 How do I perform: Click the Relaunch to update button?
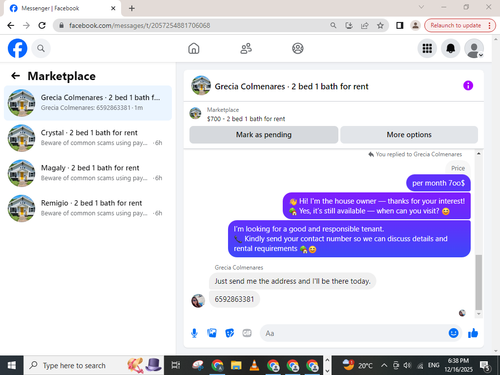point(460,25)
